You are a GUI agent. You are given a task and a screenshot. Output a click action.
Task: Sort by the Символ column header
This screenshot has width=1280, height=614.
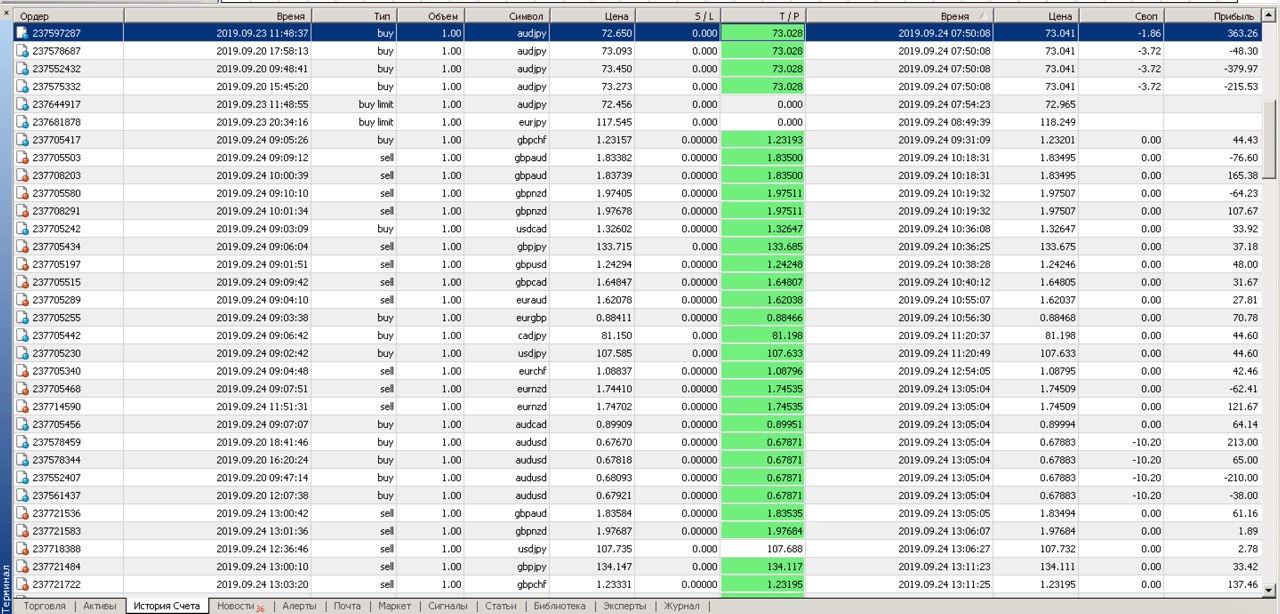click(507, 16)
